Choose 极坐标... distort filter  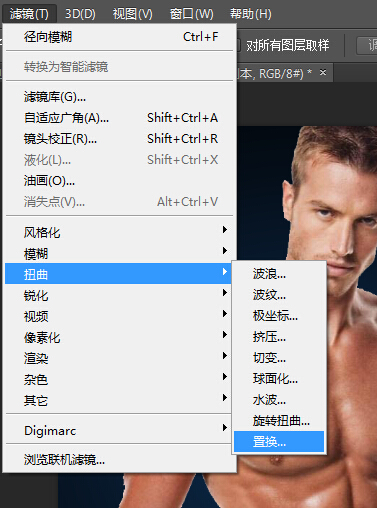279,316
